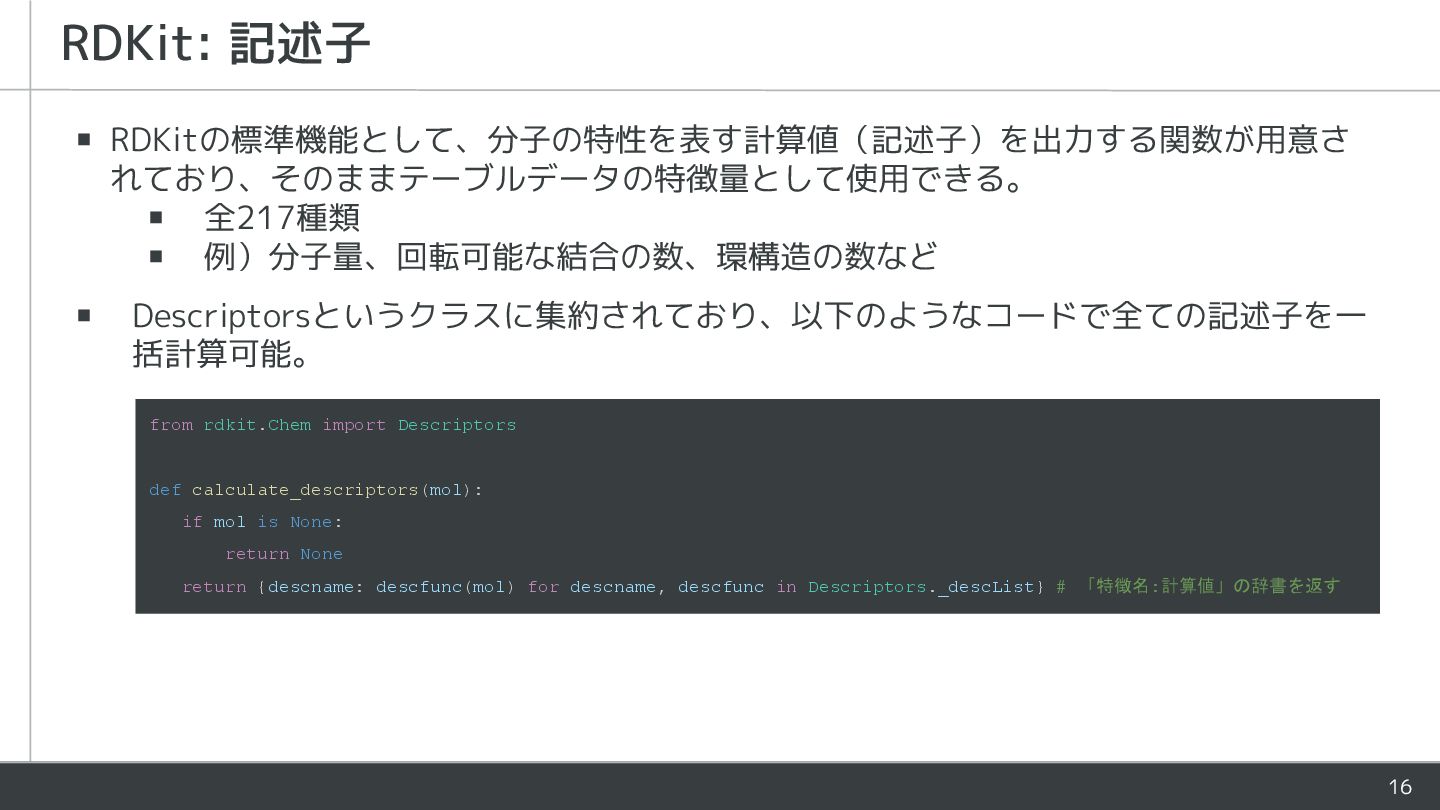Screen dimensions: 1440x810
Task: Click the dark footer bar at the bottom
Action: tap(700, 787)
